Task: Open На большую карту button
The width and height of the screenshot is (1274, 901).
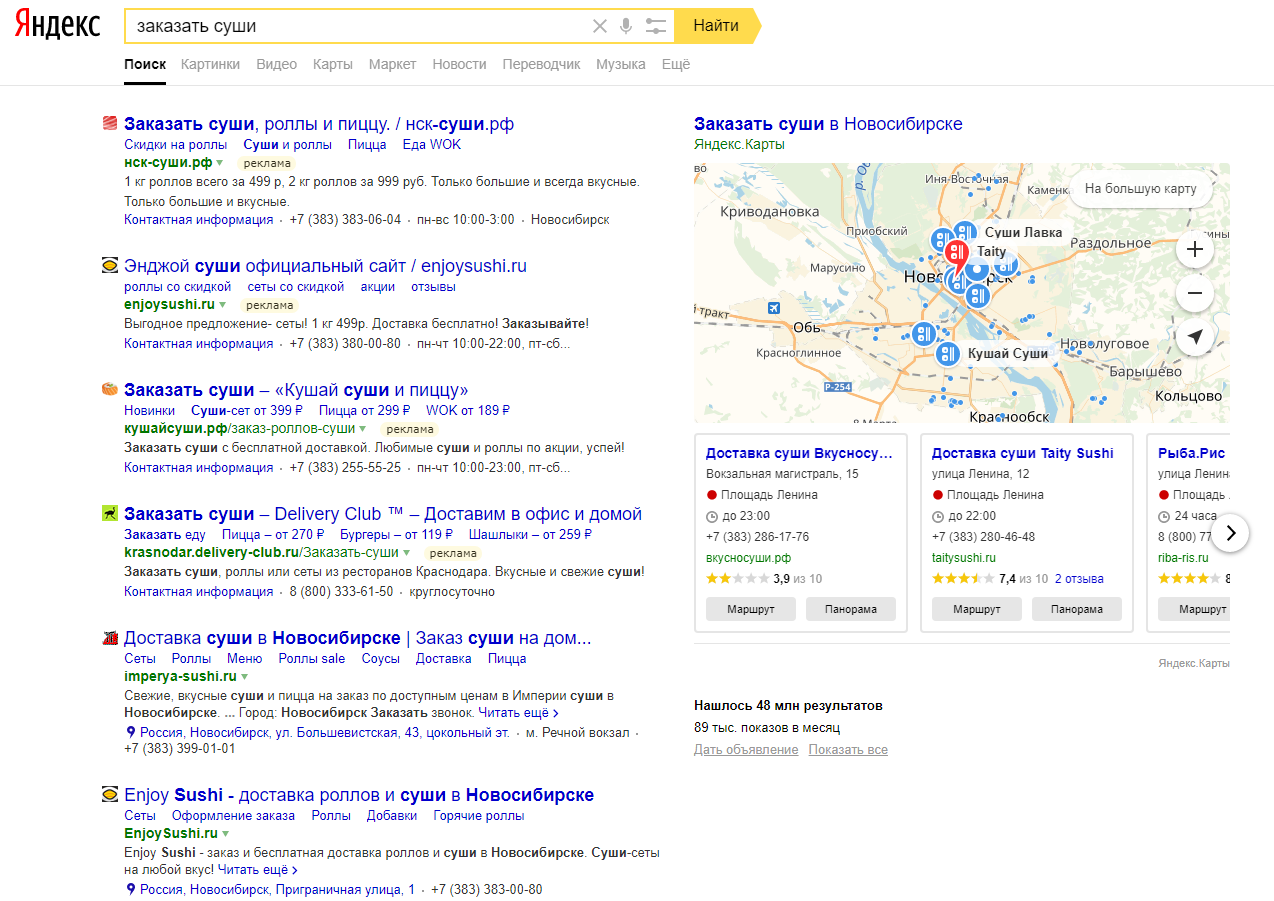Action: (x=1141, y=188)
